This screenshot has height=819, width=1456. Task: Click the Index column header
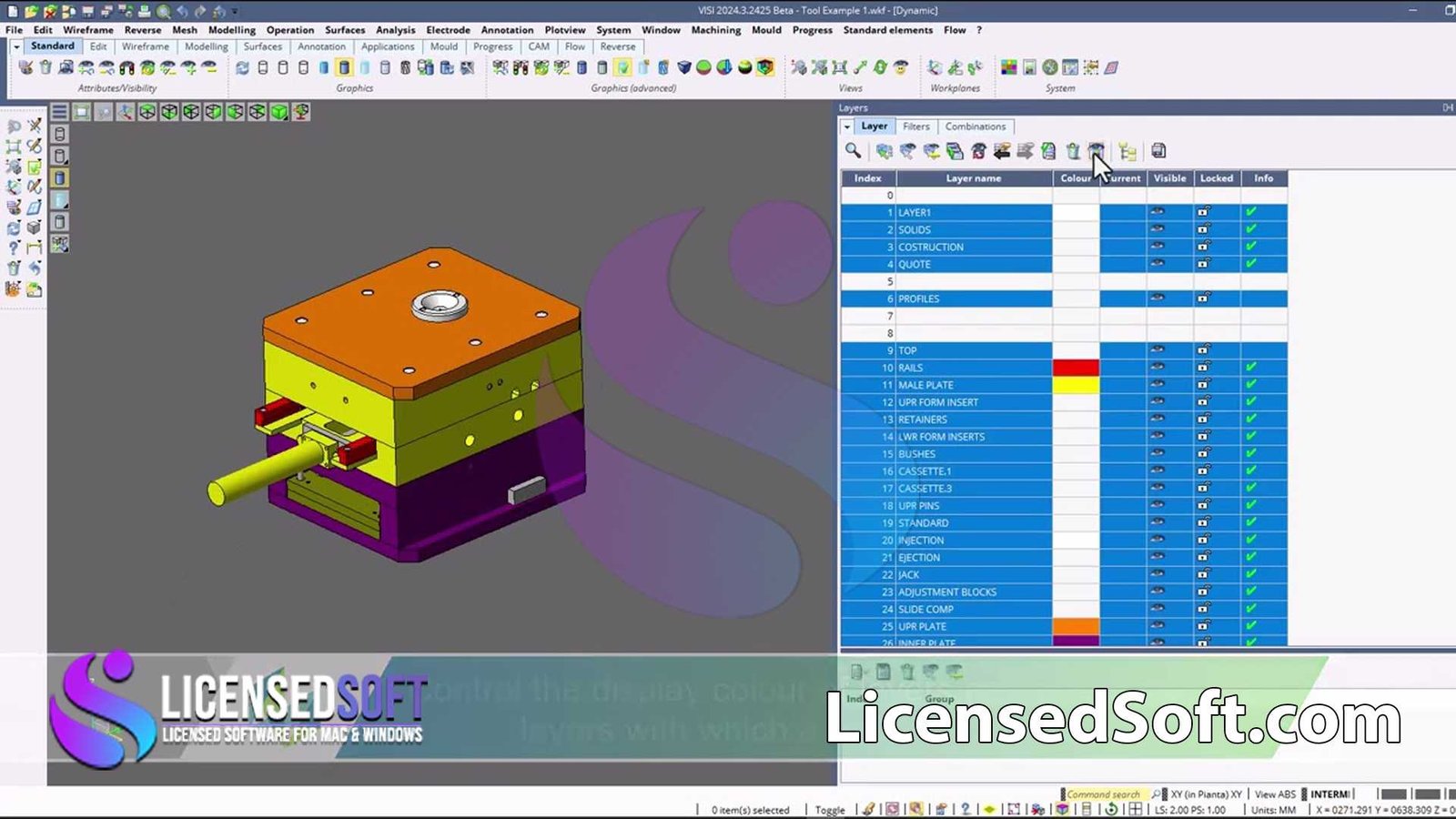[x=868, y=178]
